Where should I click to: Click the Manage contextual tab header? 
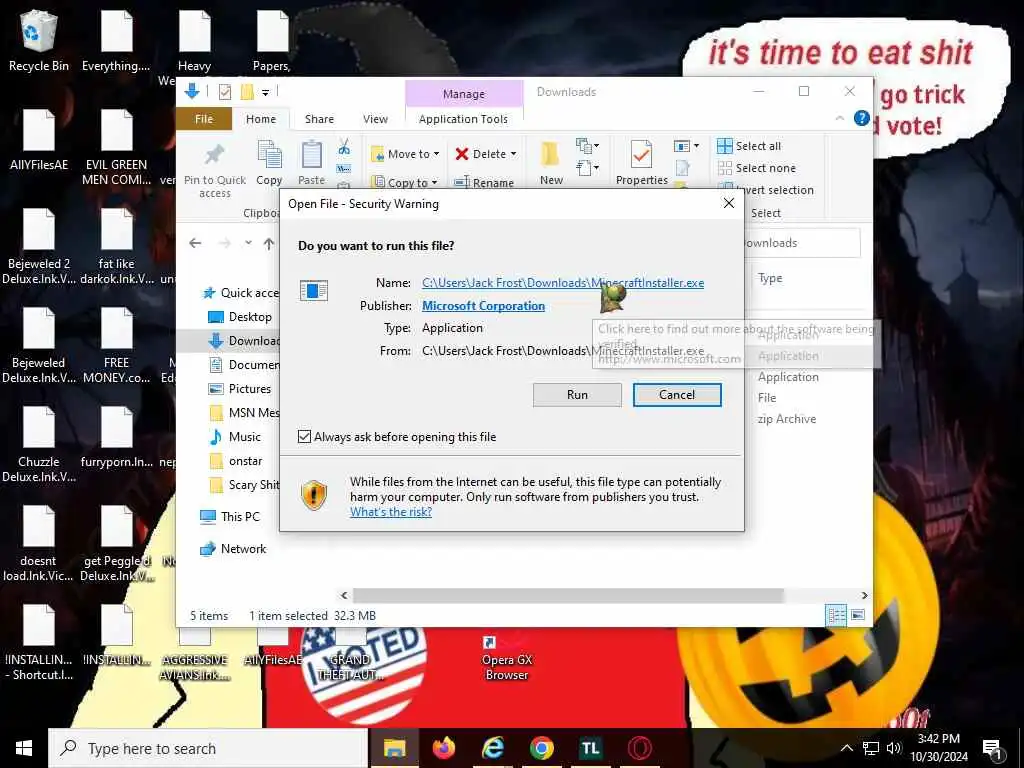464,93
